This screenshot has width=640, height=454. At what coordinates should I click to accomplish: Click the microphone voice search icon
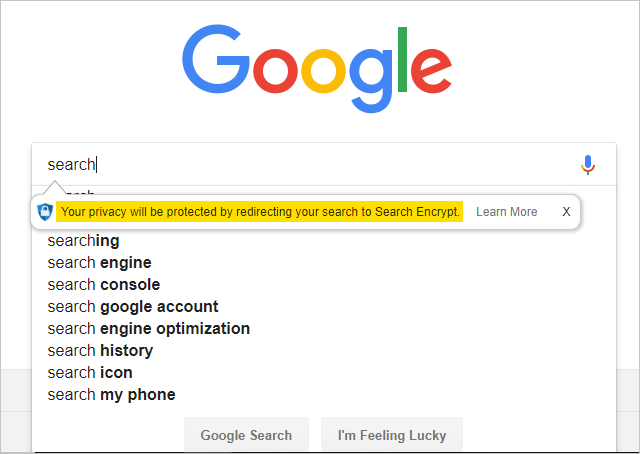pos(588,165)
